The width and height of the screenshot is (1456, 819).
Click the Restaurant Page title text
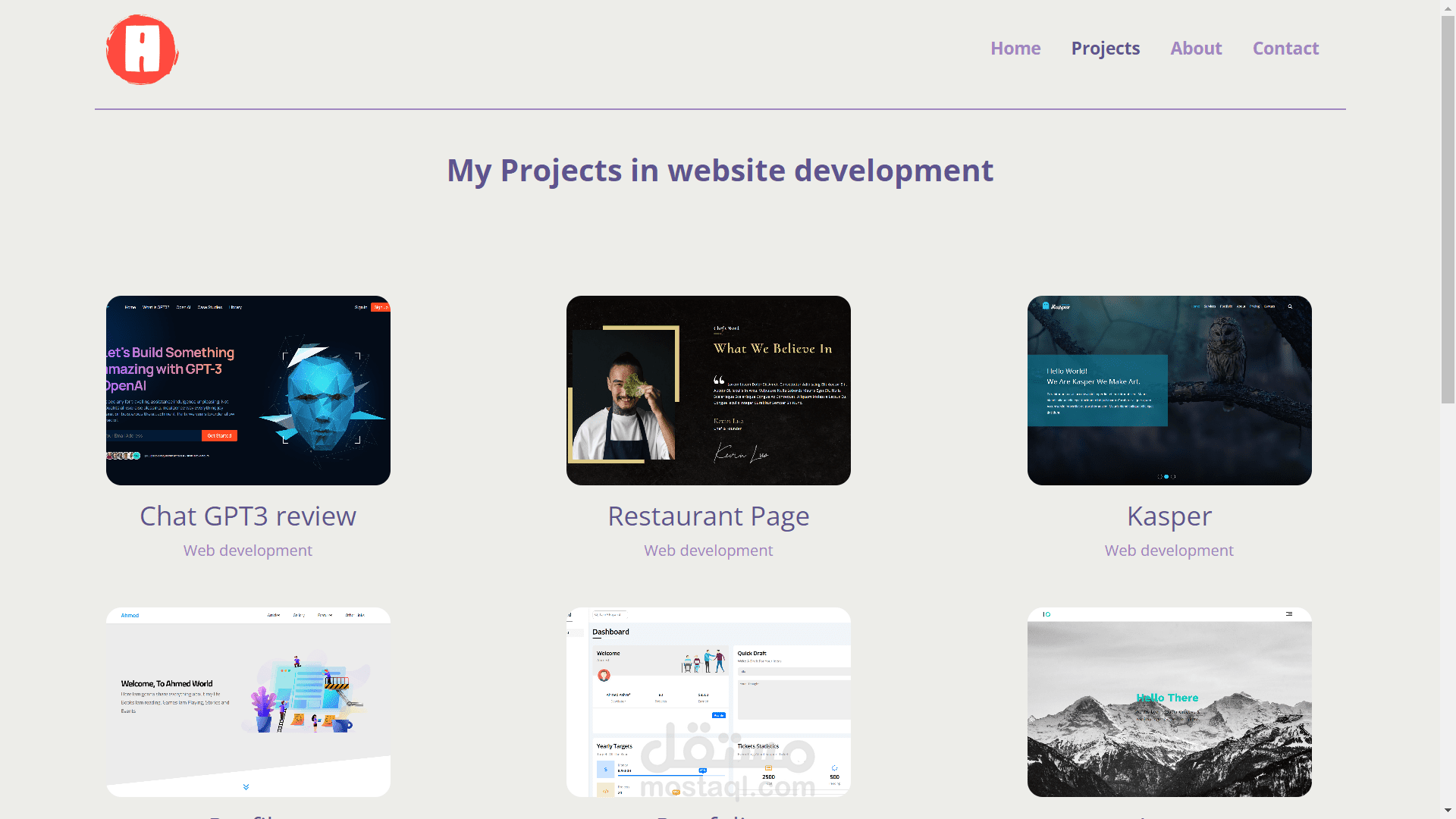pos(708,516)
